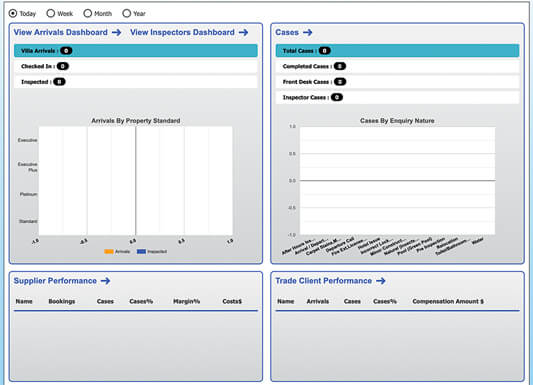Click the Inspector Cases count badge
The image size is (533, 385).
(x=337, y=98)
